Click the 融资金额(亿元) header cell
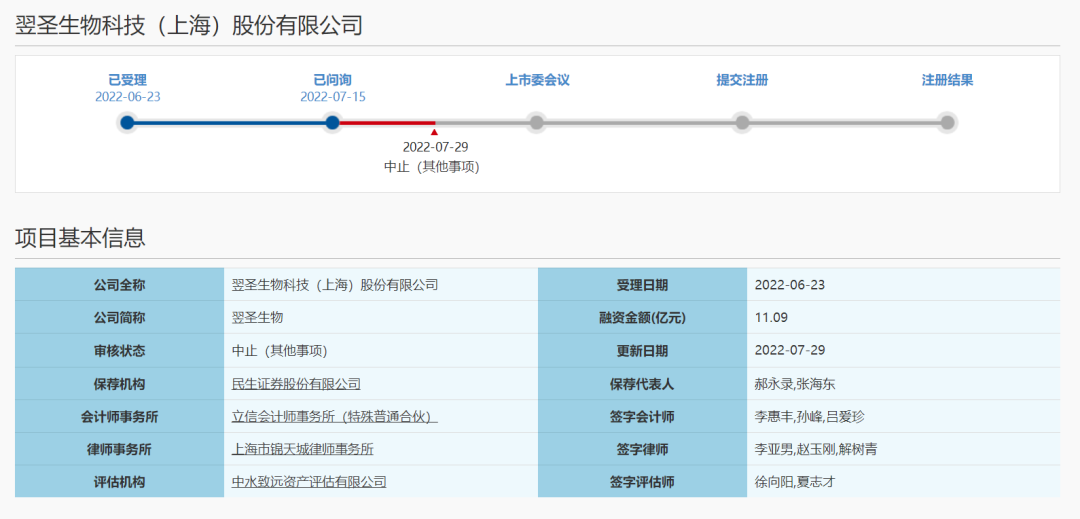Screen dimensions: 1080x519 coord(642,317)
